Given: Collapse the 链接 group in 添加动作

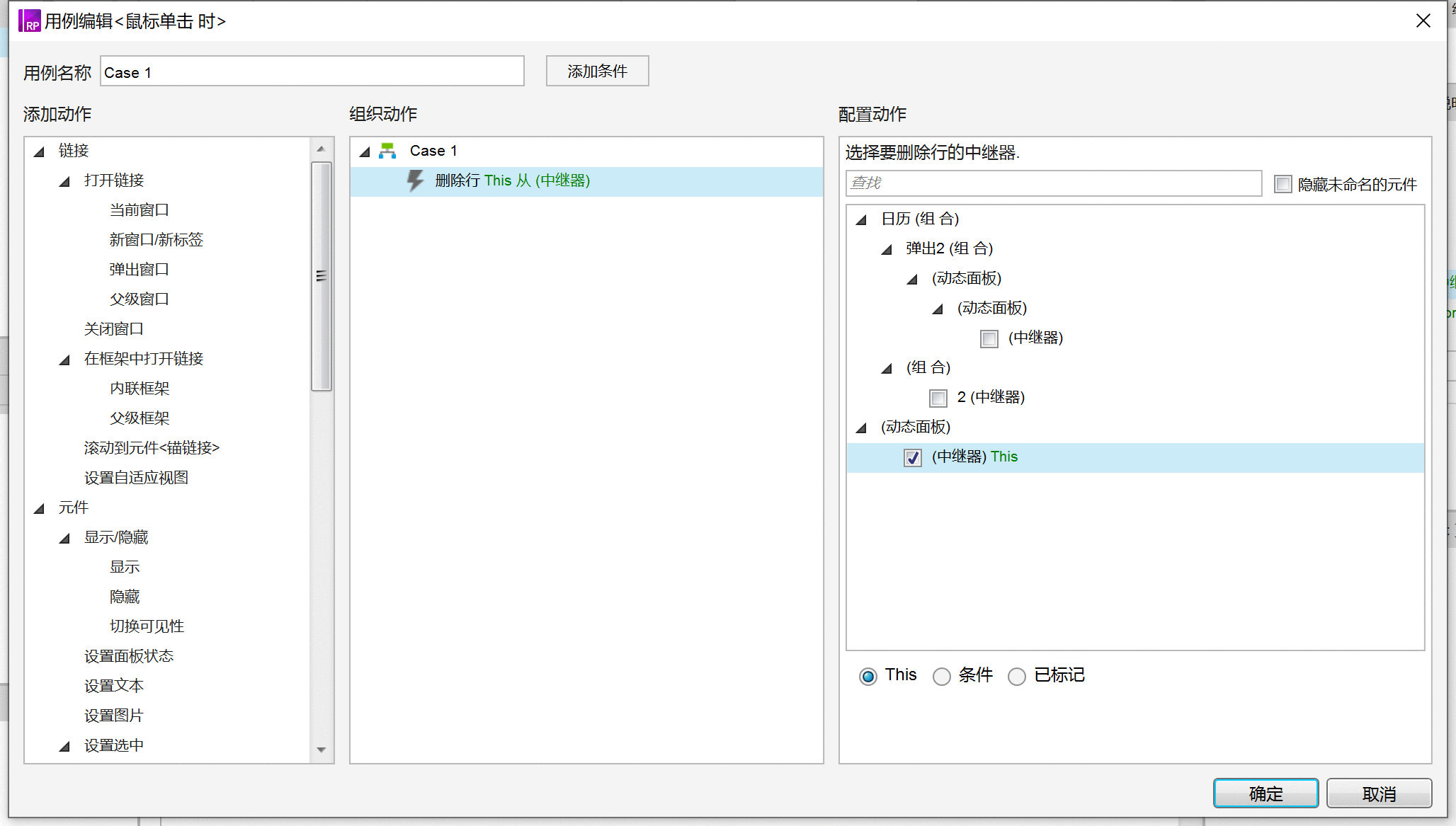Looking at the screenshot, I should [x=40, y=151].
